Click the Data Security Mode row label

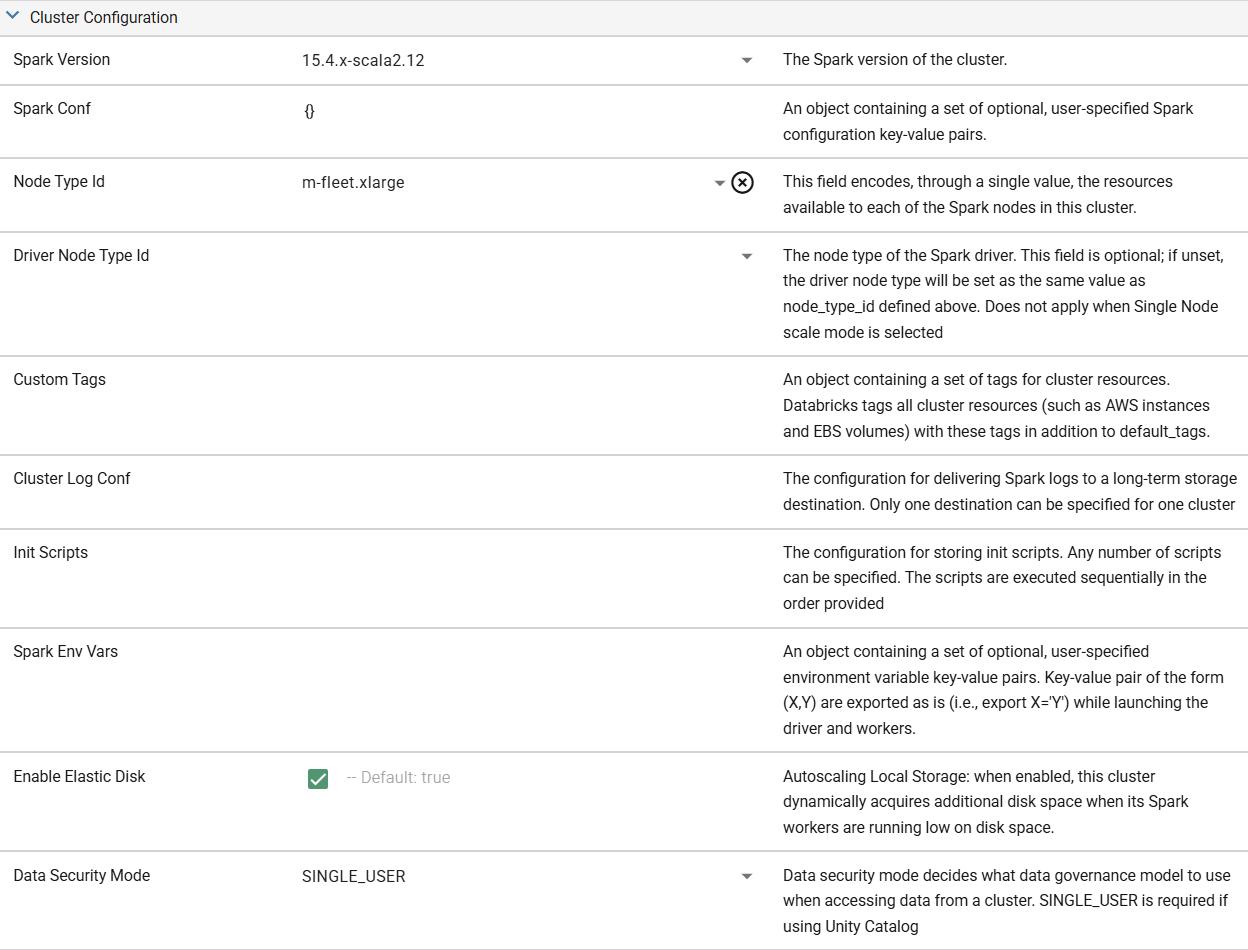[x=81, y=876]
